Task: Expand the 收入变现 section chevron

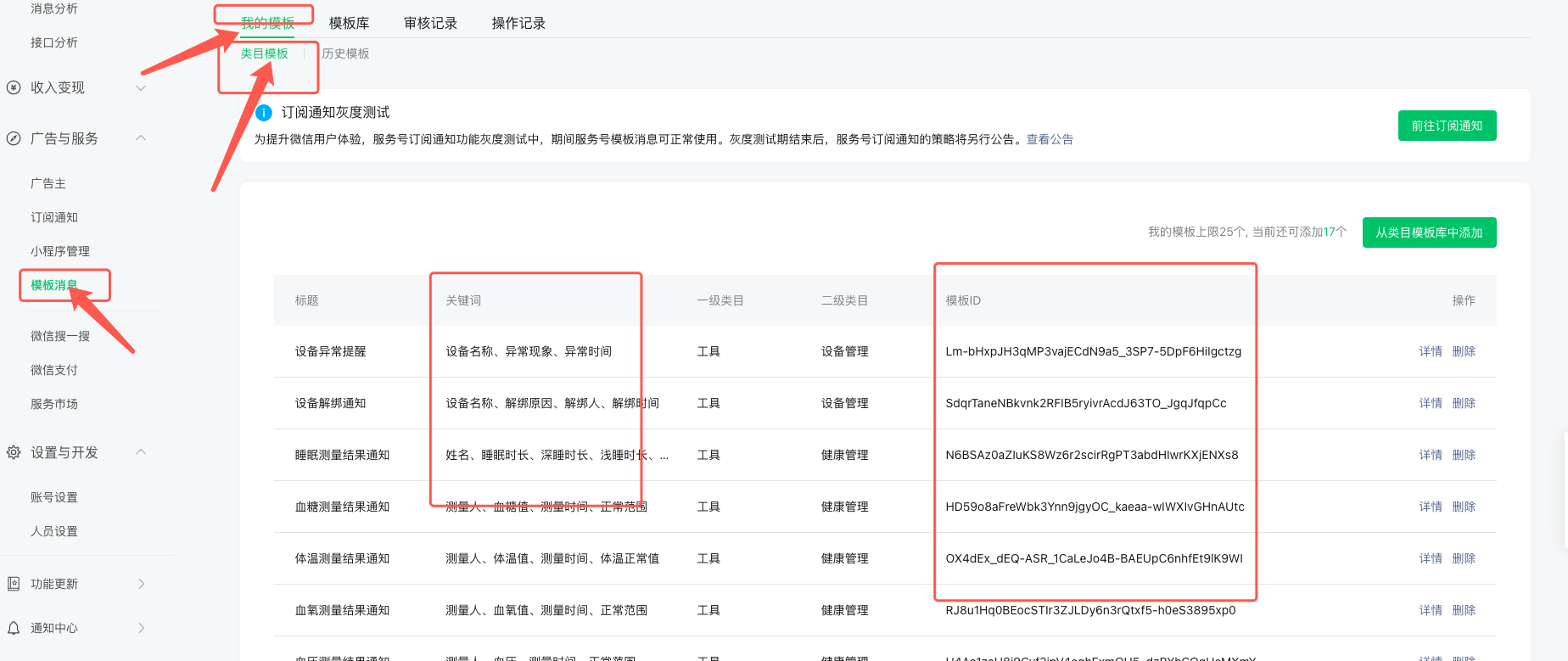Action: 141,87
